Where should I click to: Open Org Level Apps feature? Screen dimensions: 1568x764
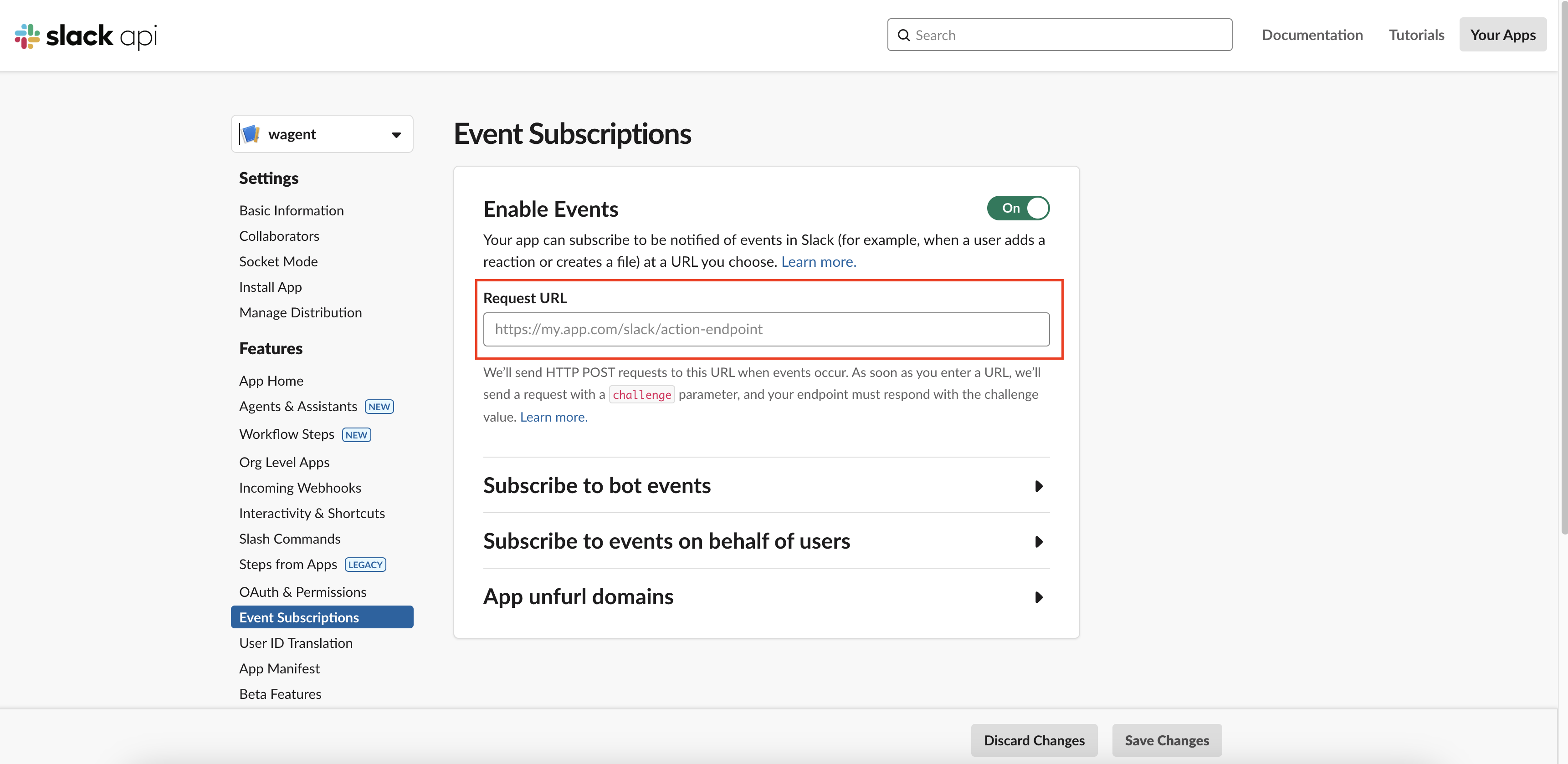[284, 462]
